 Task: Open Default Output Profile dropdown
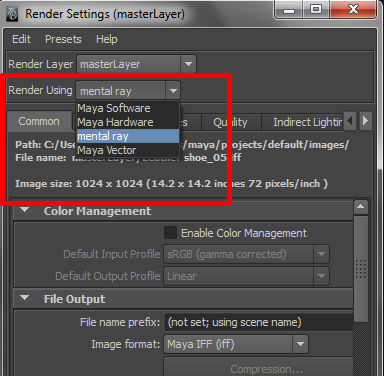coord(246,276)
